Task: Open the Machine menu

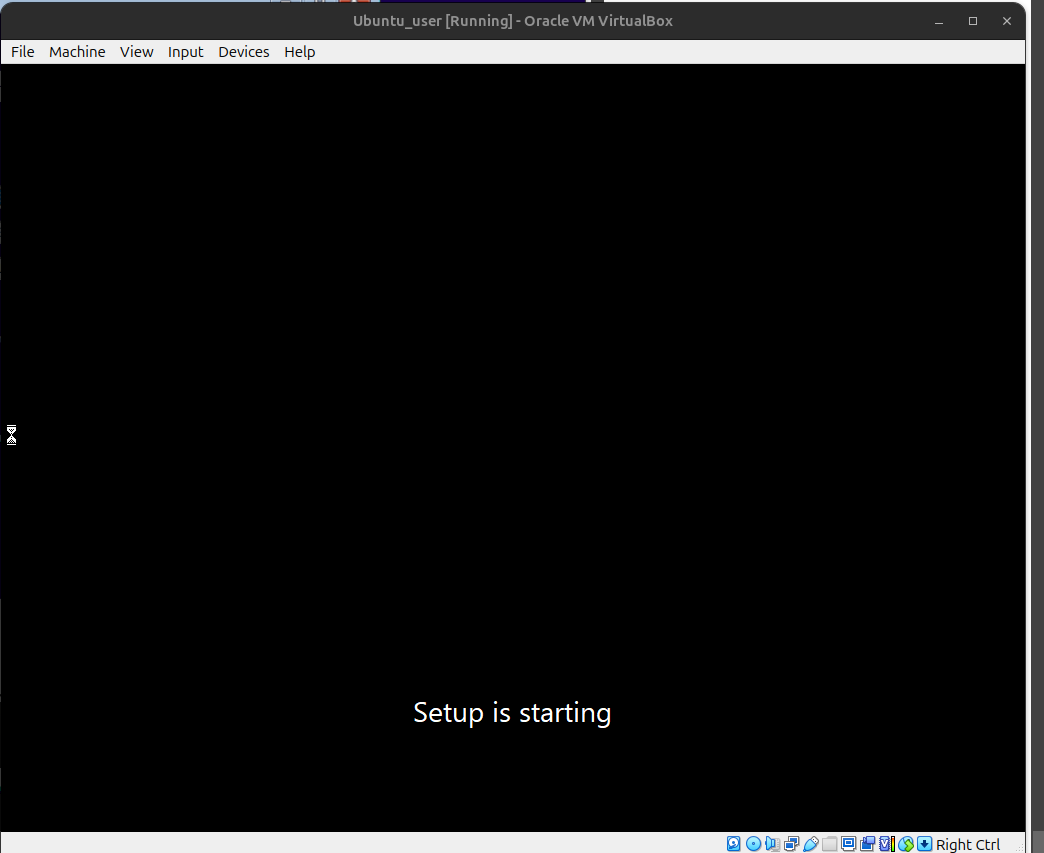Action: click(x=77, y=52)
